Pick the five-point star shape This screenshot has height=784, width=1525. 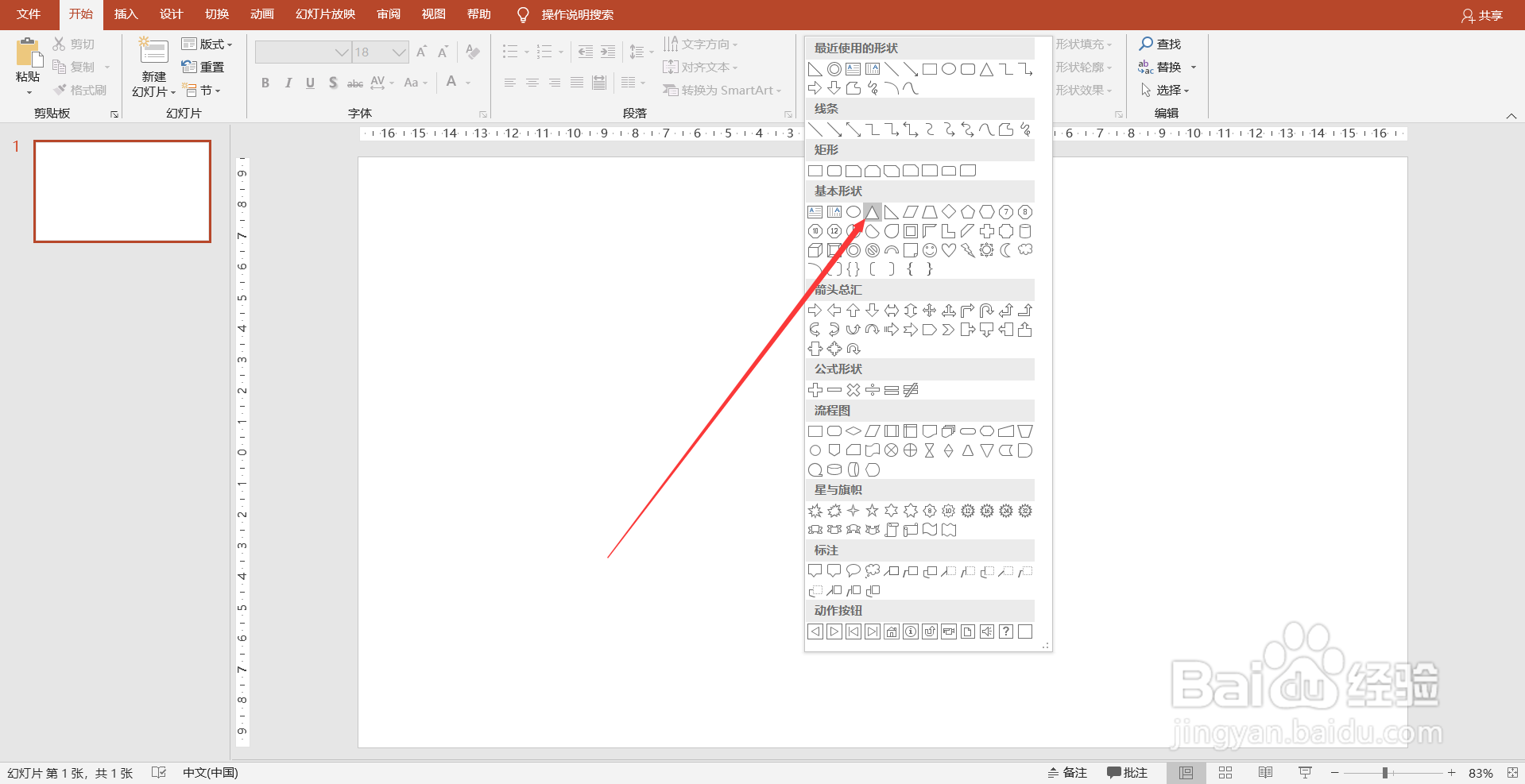(872, 511)
